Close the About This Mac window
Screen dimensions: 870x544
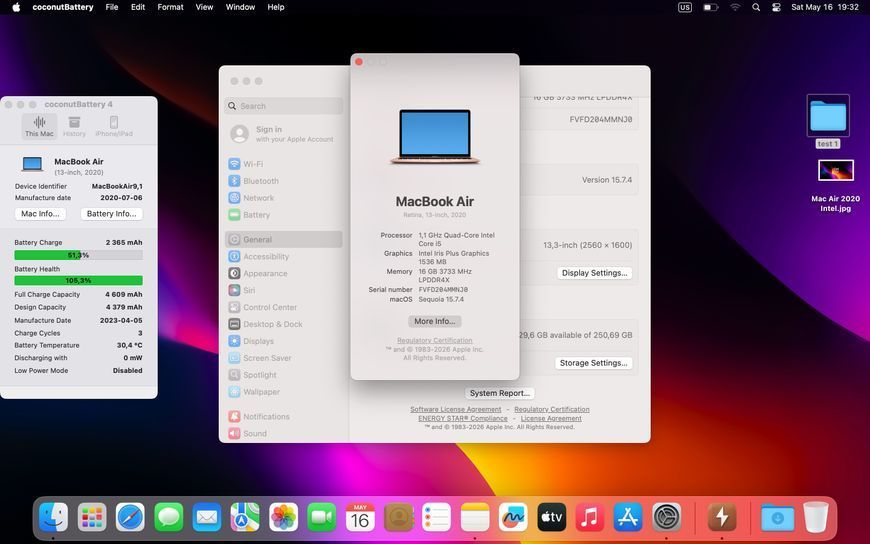359,62
